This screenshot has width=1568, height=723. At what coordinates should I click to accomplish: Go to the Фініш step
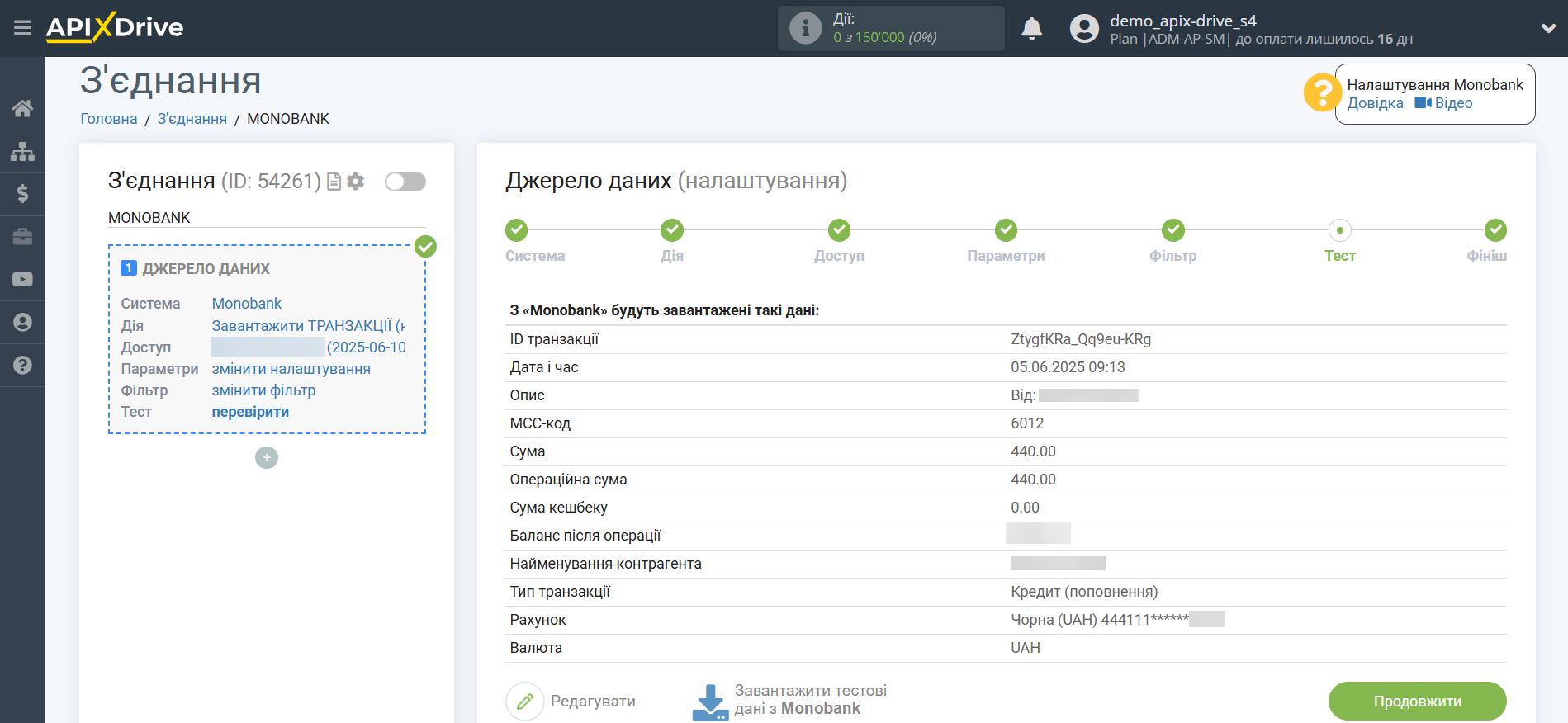1495,230
